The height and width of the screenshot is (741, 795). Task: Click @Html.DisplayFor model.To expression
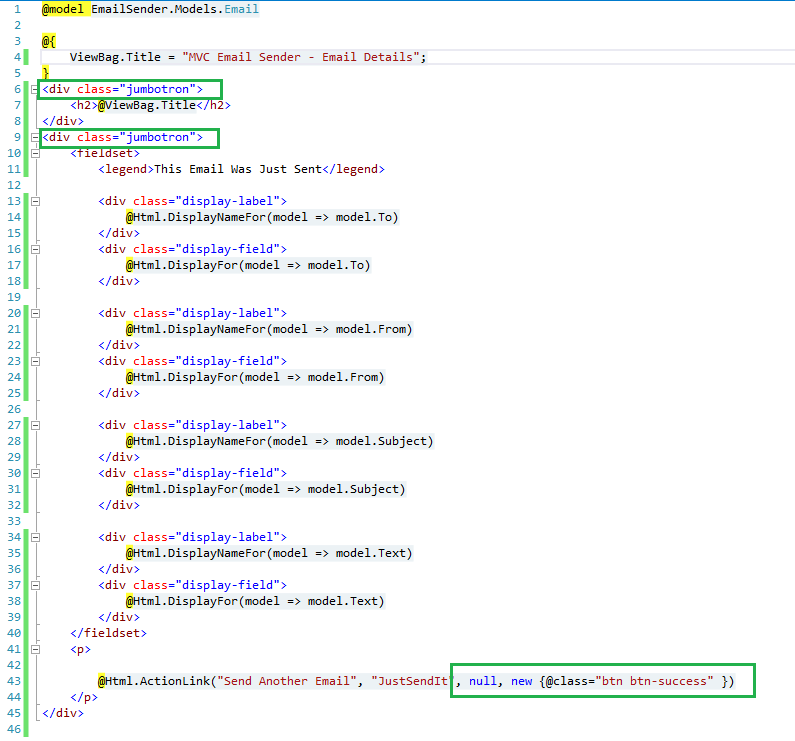tap(248, 265)
